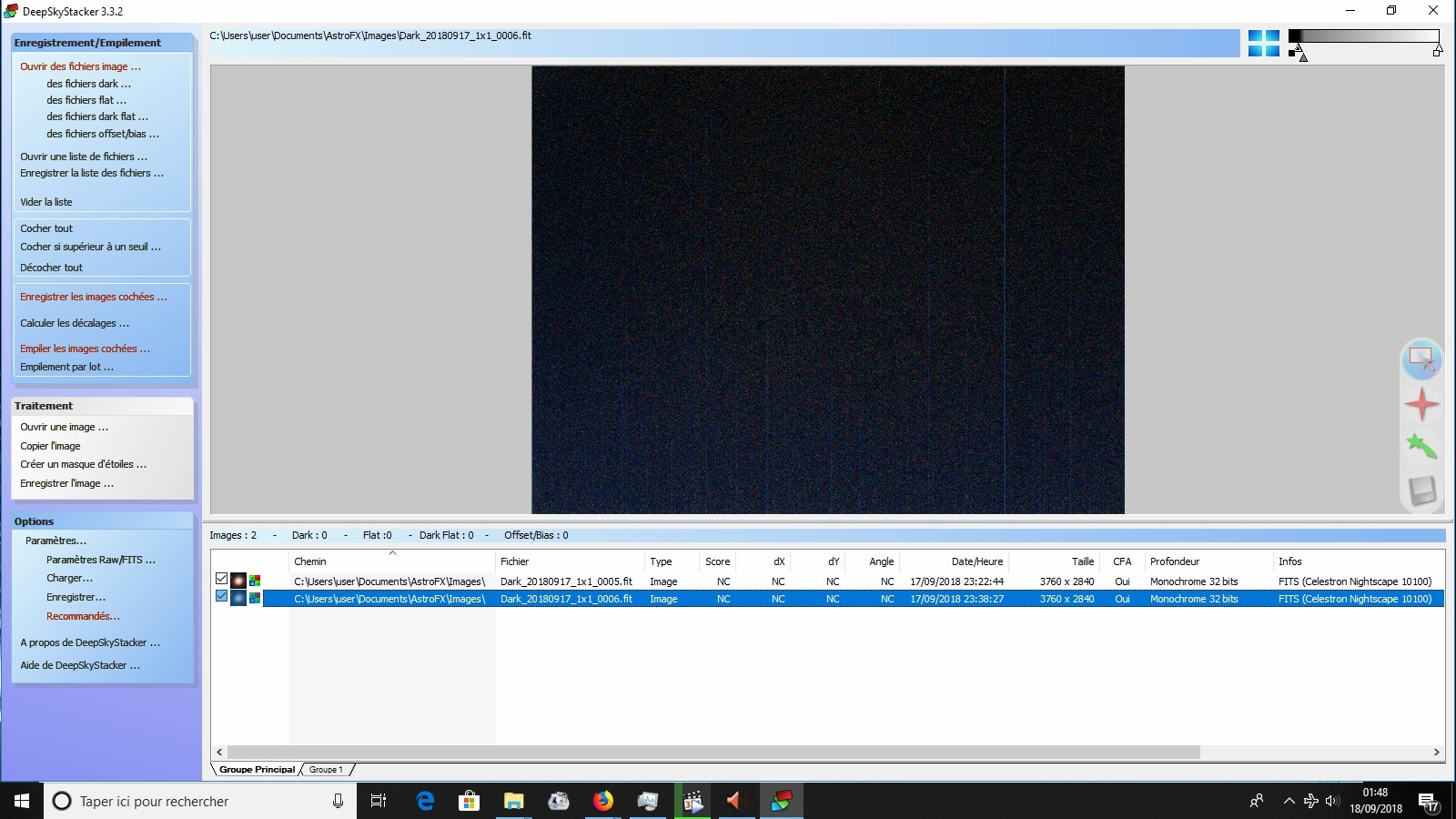
Task: Switch to the Groupe 1 tab
Action: (326, 770)
